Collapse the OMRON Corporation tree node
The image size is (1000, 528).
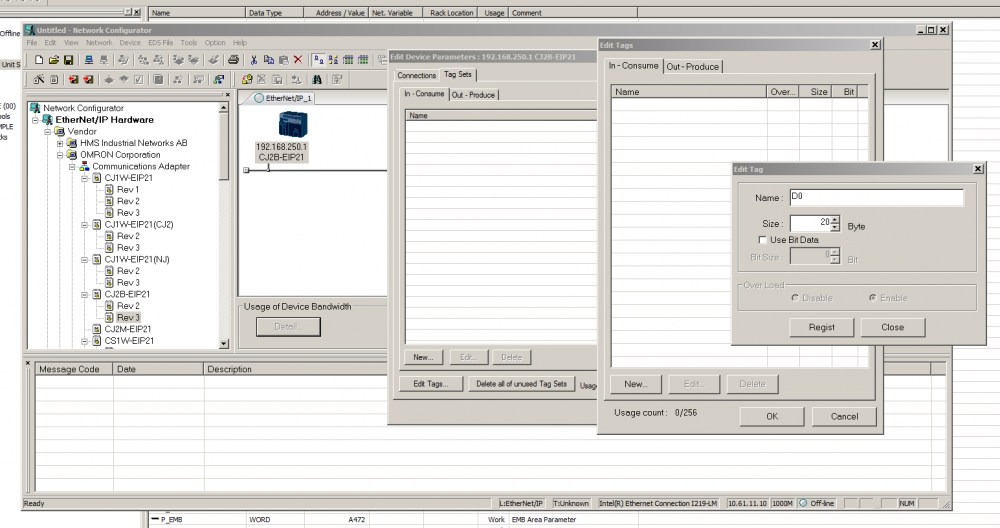coord(60,155)
